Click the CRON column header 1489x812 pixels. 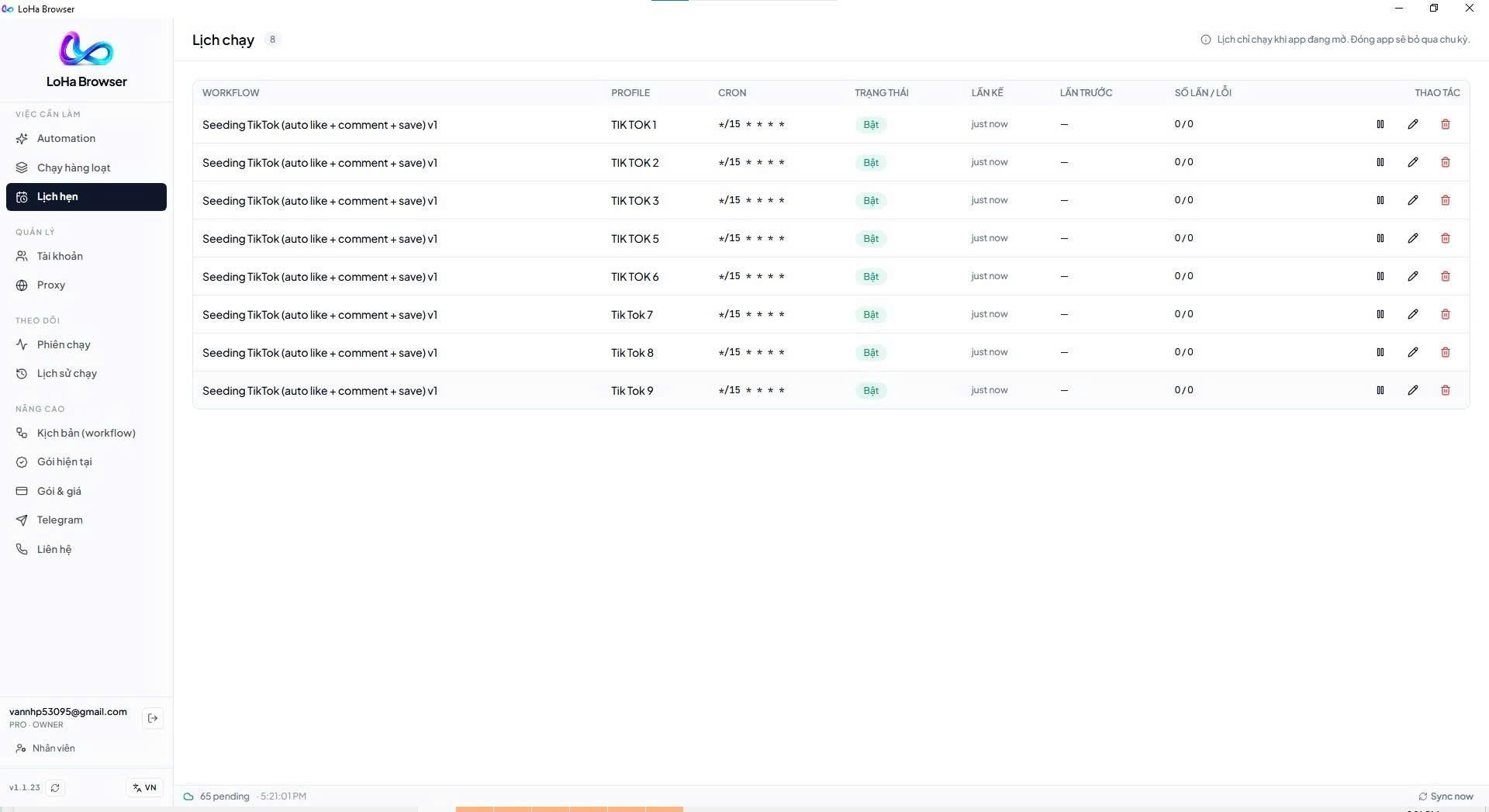pyautogui.click(x=732, y=92)
